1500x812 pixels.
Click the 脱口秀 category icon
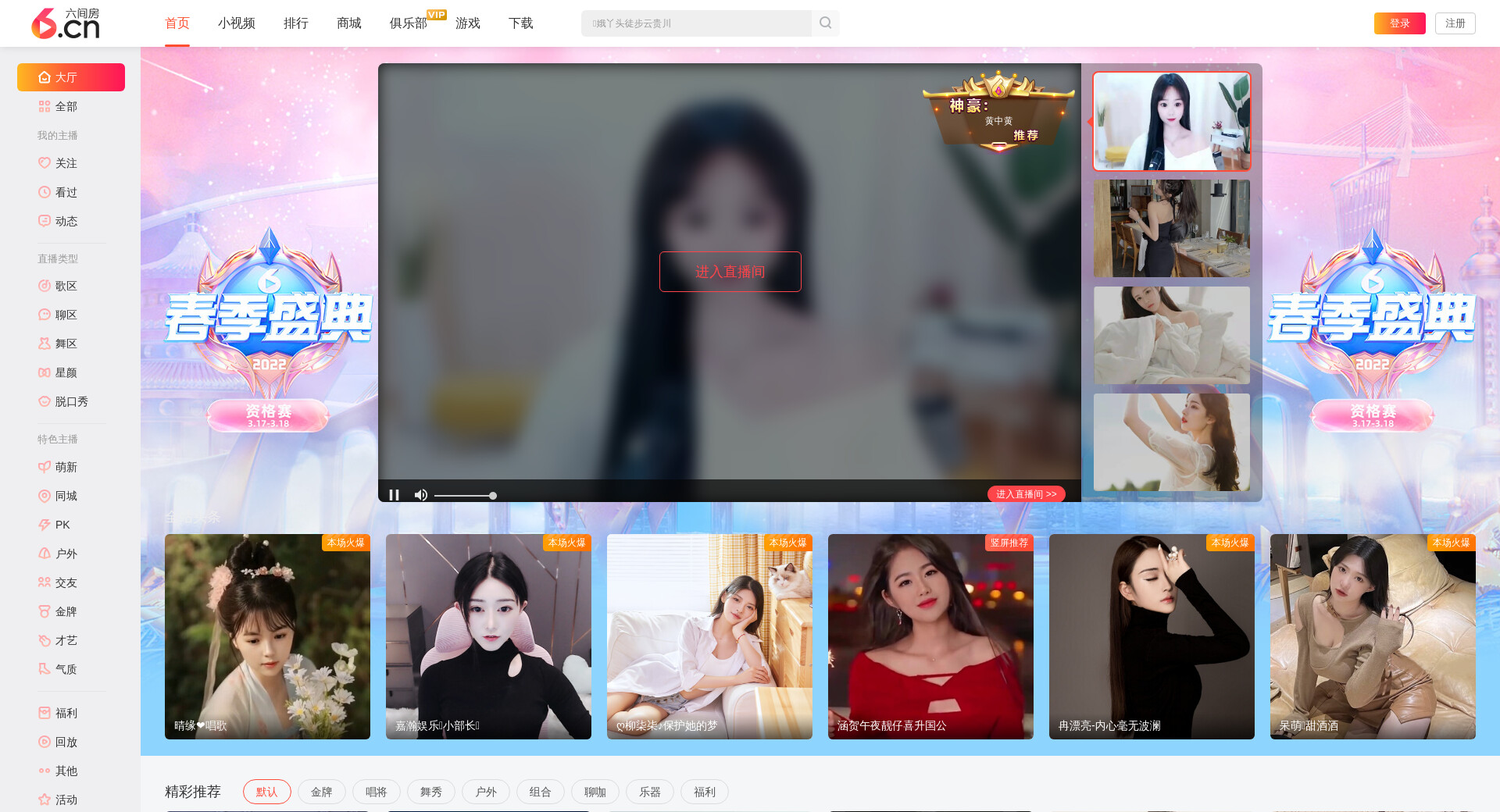click(x=45, y=401)
